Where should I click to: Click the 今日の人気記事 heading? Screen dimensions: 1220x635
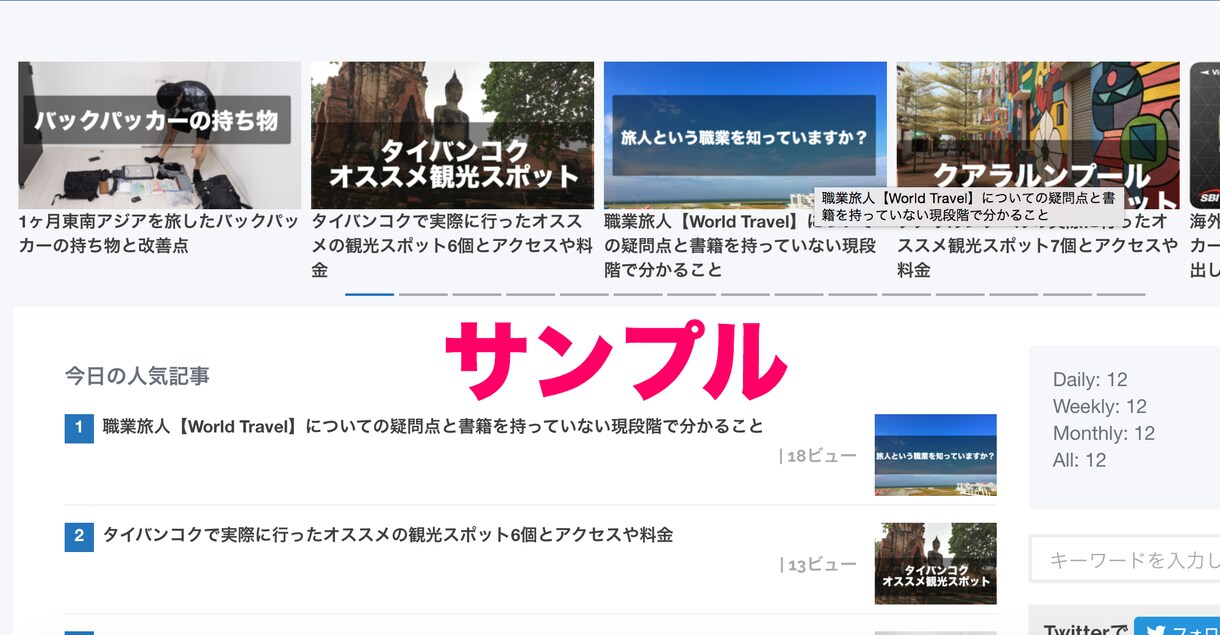point(137,376)
